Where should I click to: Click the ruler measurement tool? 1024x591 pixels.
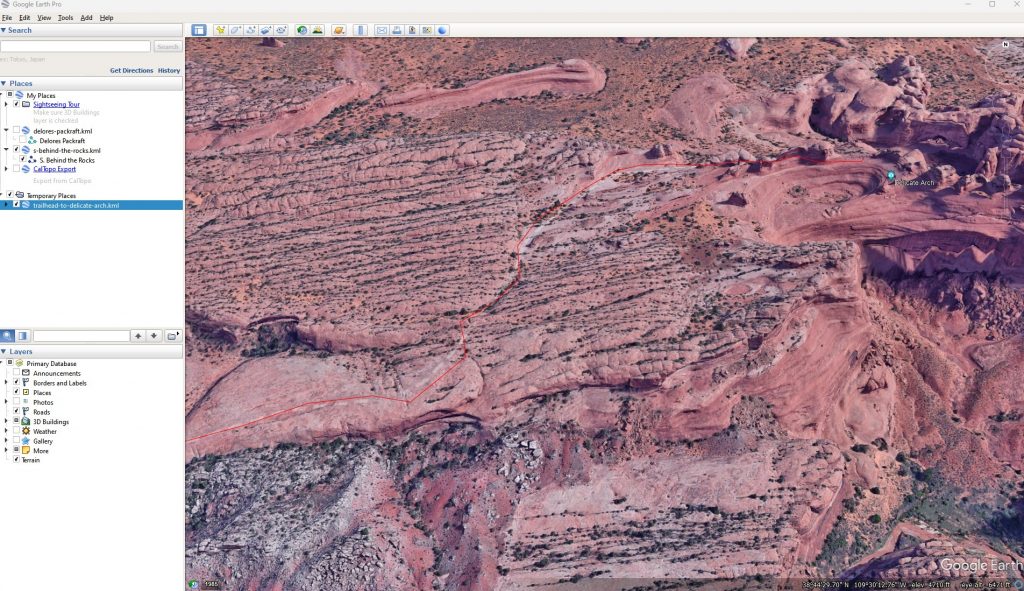point(361,30)
